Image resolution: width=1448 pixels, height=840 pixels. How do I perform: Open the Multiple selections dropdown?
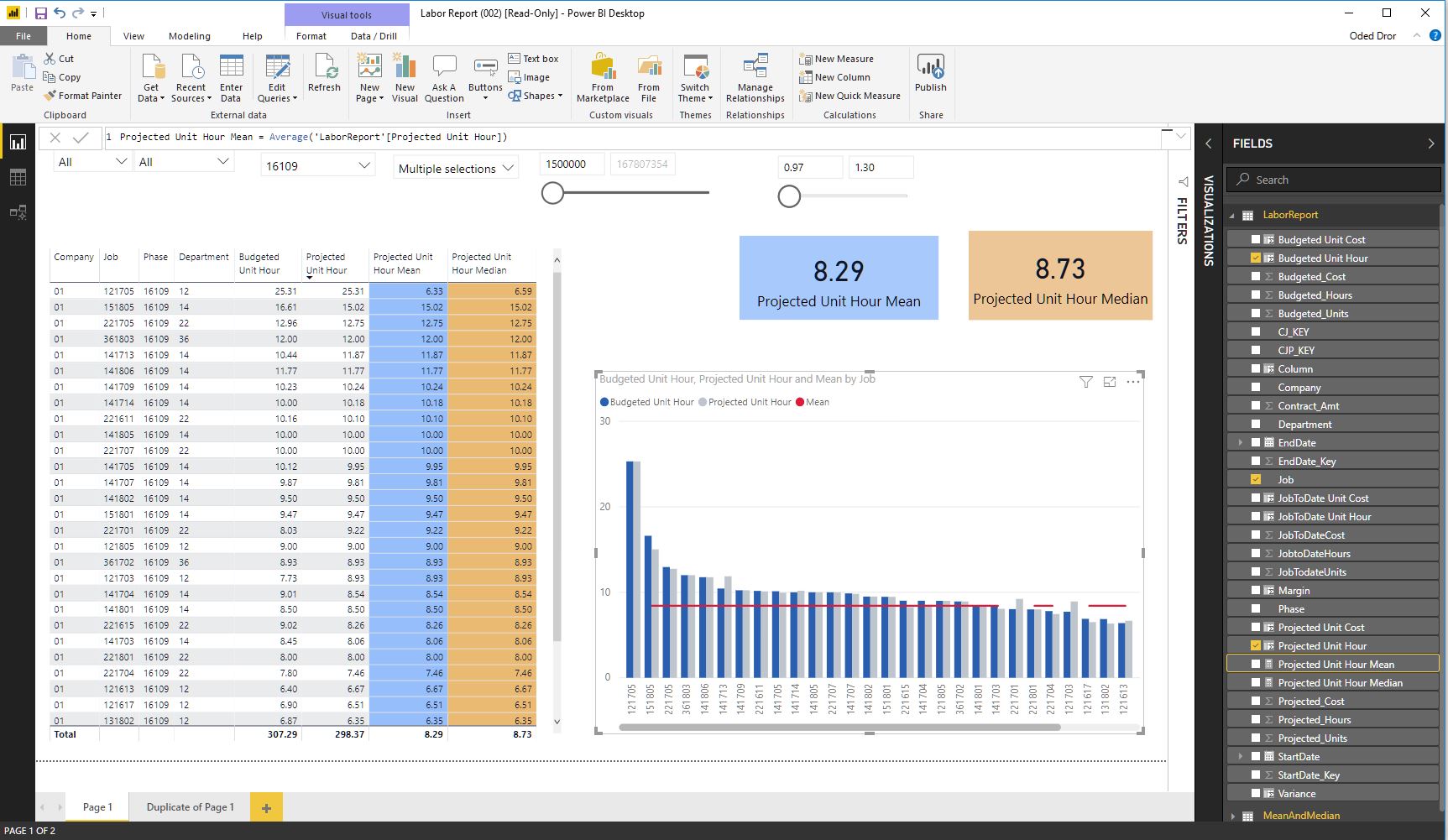(x=508, y=168)
